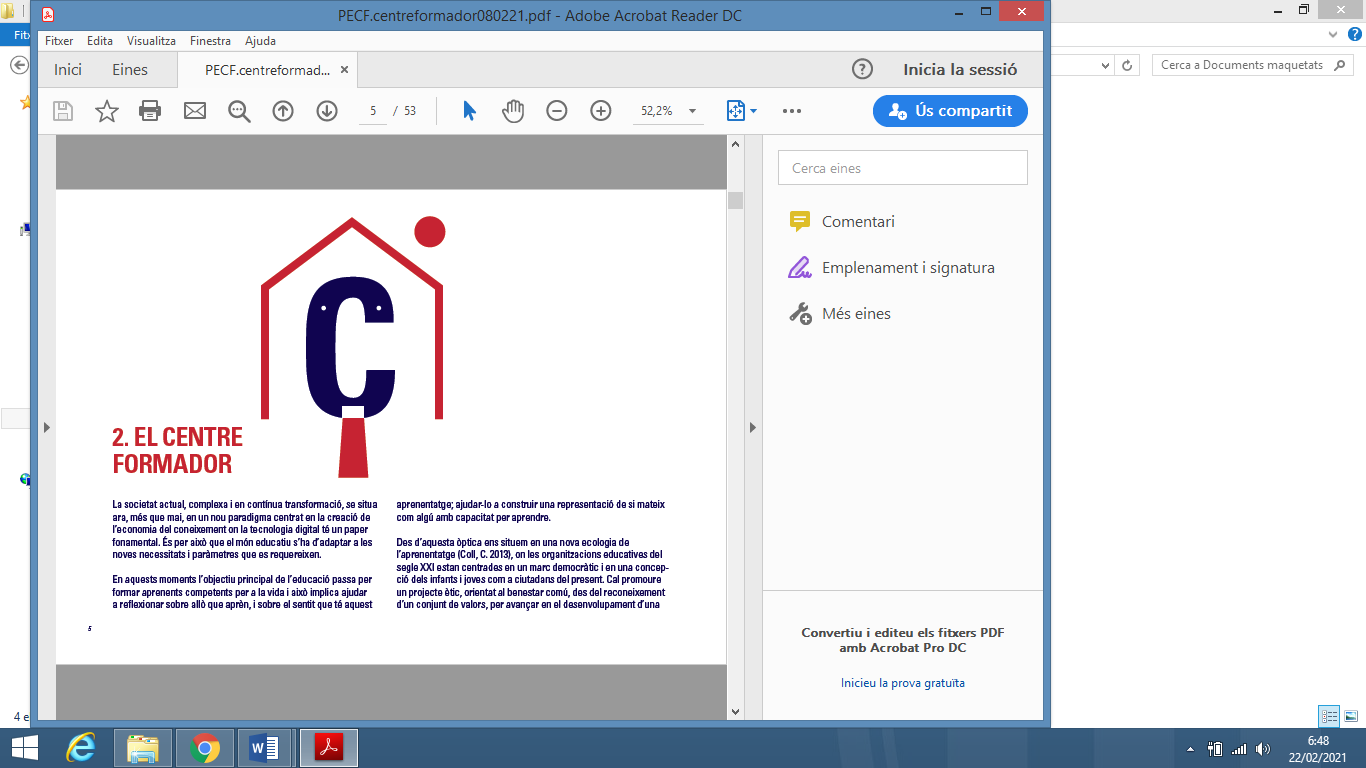Click the Save file icon
The height and width of the screenshot is (768, 1366).
[63, 111]
